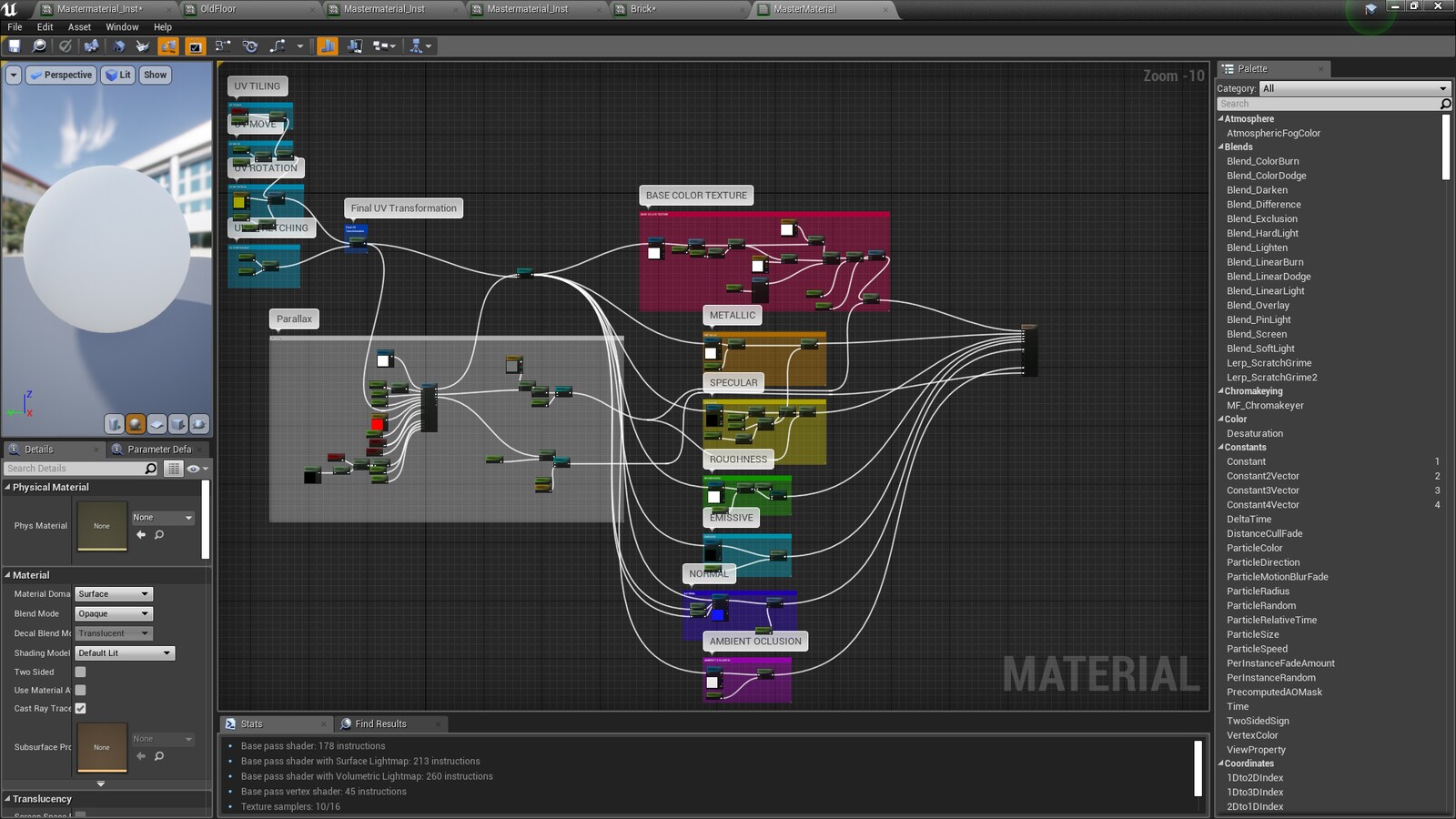Save the material asset
The image size is (1456, 819).
(x=15, y=45)
